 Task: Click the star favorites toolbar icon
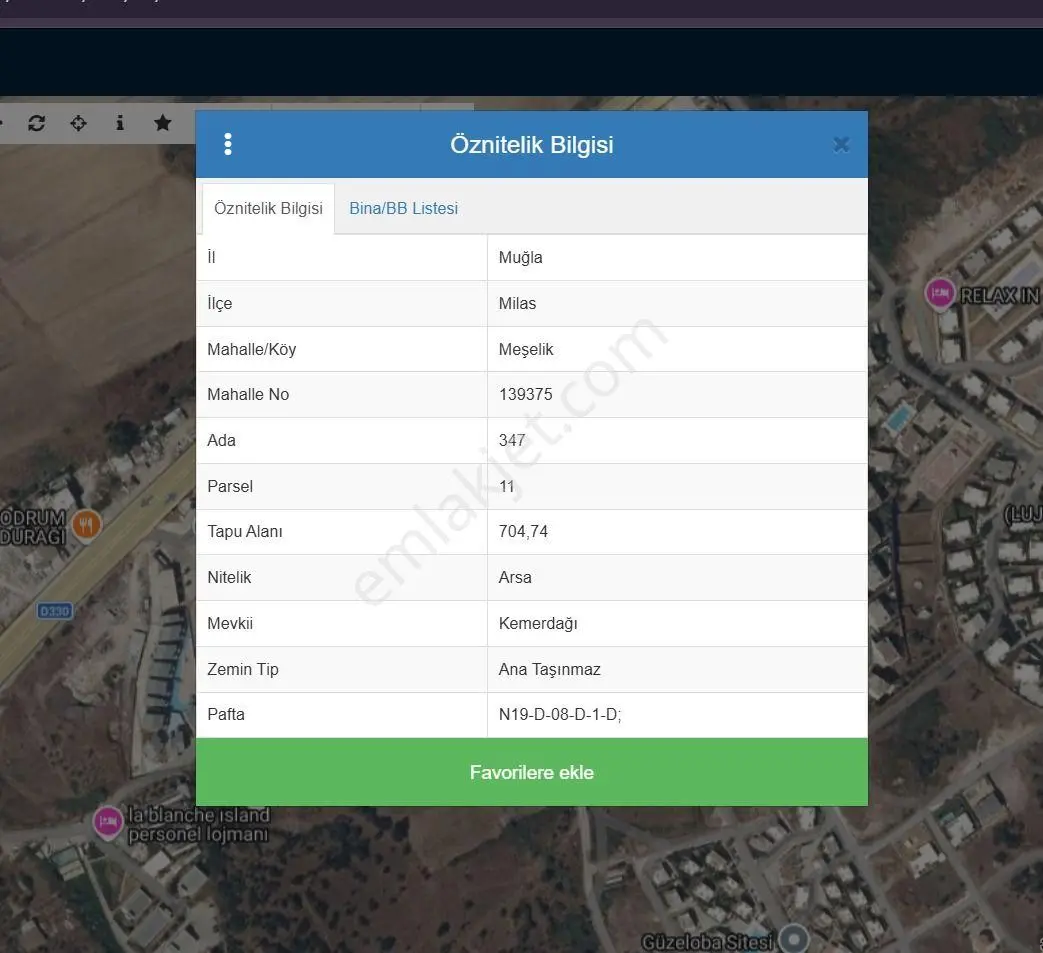[162, 122]
